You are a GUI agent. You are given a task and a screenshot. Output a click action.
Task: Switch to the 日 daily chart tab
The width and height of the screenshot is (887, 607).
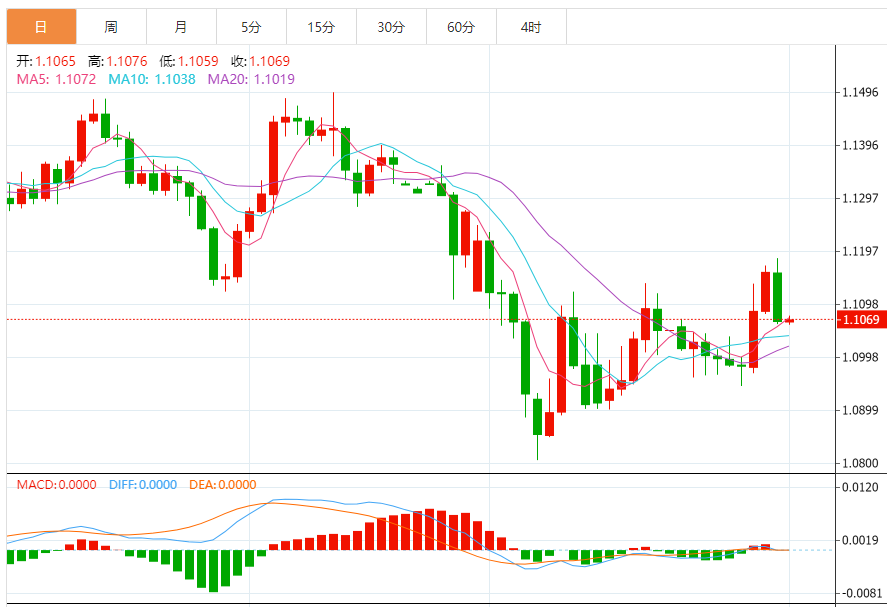click(x=40, y=27)
